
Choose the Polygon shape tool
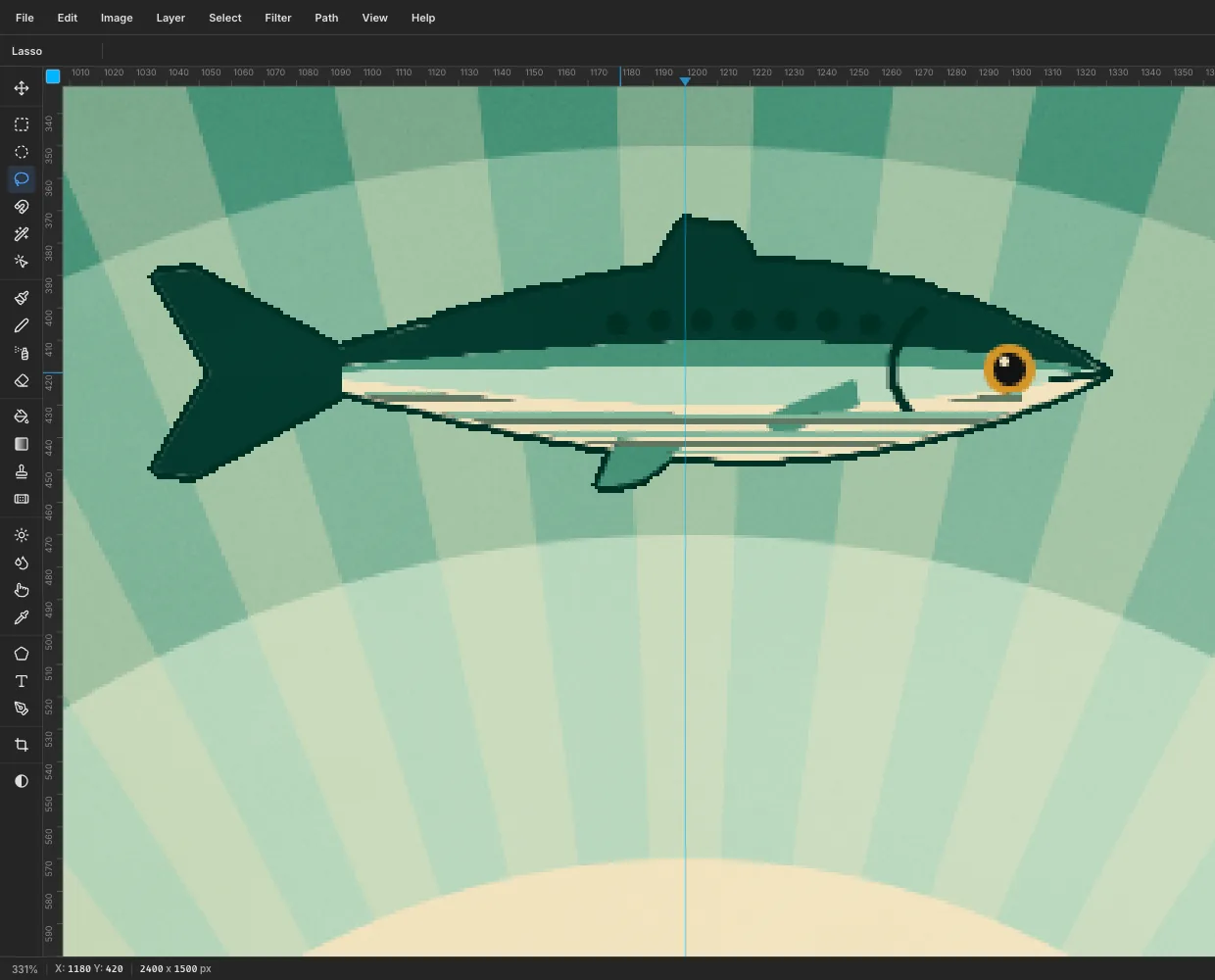pos(22,654)
